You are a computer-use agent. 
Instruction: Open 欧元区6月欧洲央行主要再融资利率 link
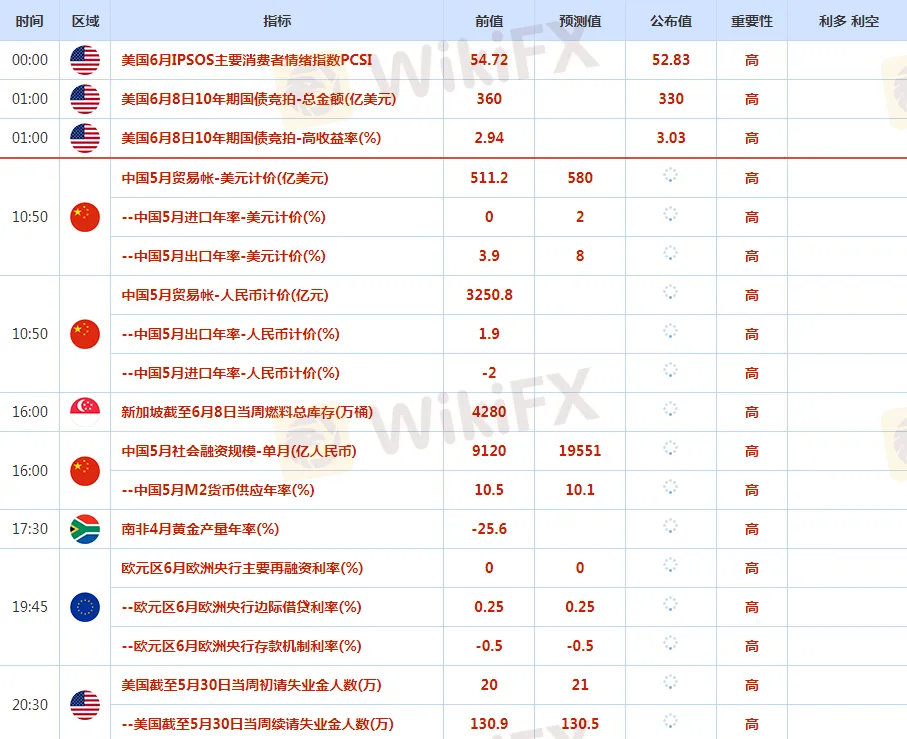pyautogui.click(x=241, y=568)
